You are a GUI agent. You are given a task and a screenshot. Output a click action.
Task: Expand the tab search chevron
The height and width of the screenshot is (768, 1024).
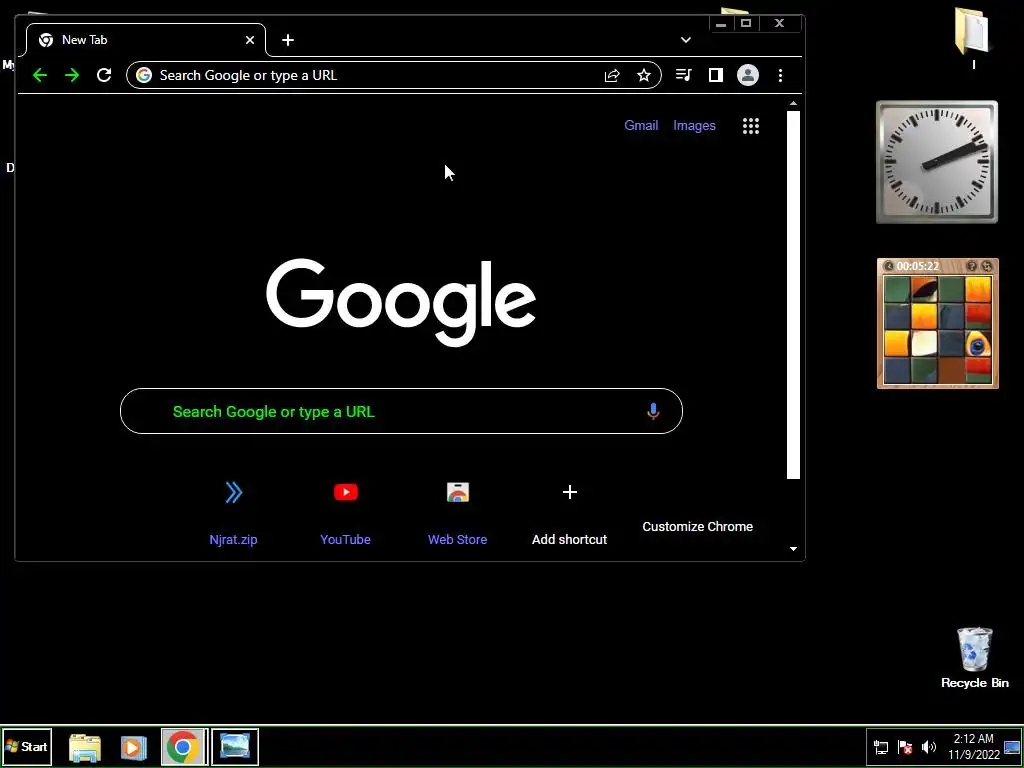pyautogui.click(x=686, y=40)
